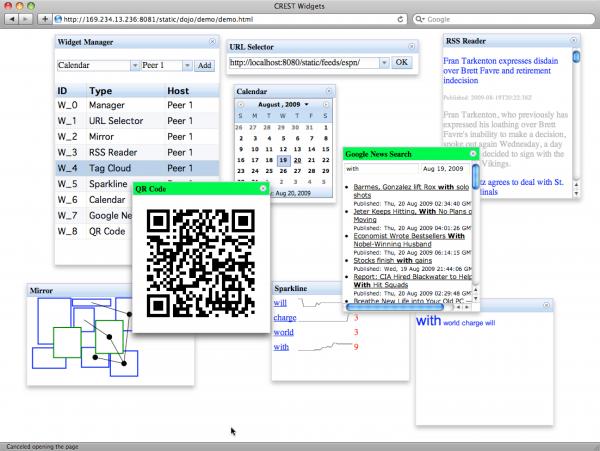
Task: Edit the news search term field containing with
Action: pyautogui.click(x=381, y=169)
